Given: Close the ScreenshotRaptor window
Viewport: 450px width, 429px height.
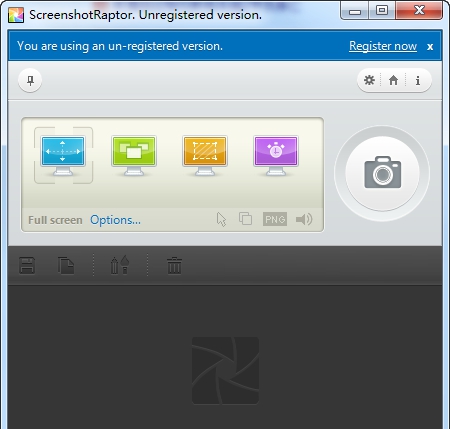Looking at the screenshot, I should 419,10.
